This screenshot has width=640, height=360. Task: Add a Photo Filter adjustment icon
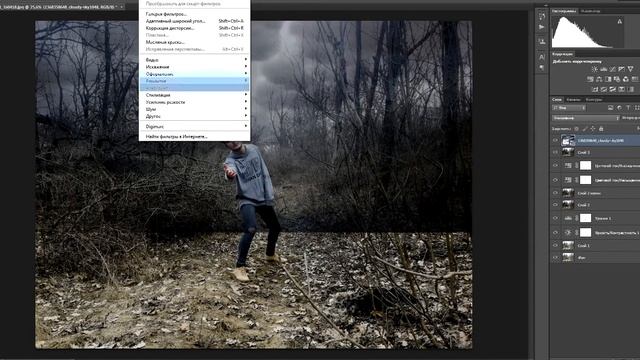[617, 79]
